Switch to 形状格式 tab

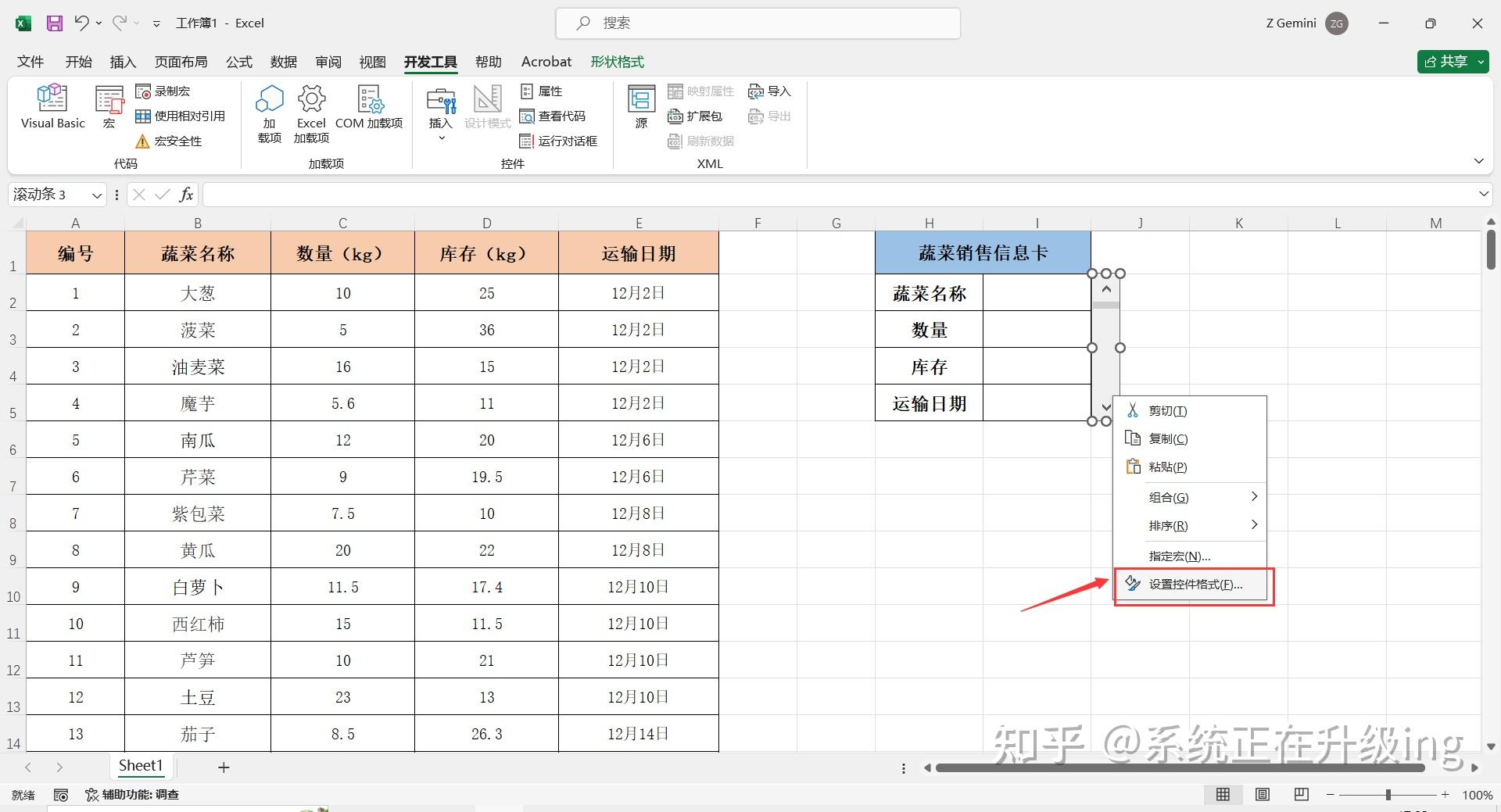tap(617, 62)
